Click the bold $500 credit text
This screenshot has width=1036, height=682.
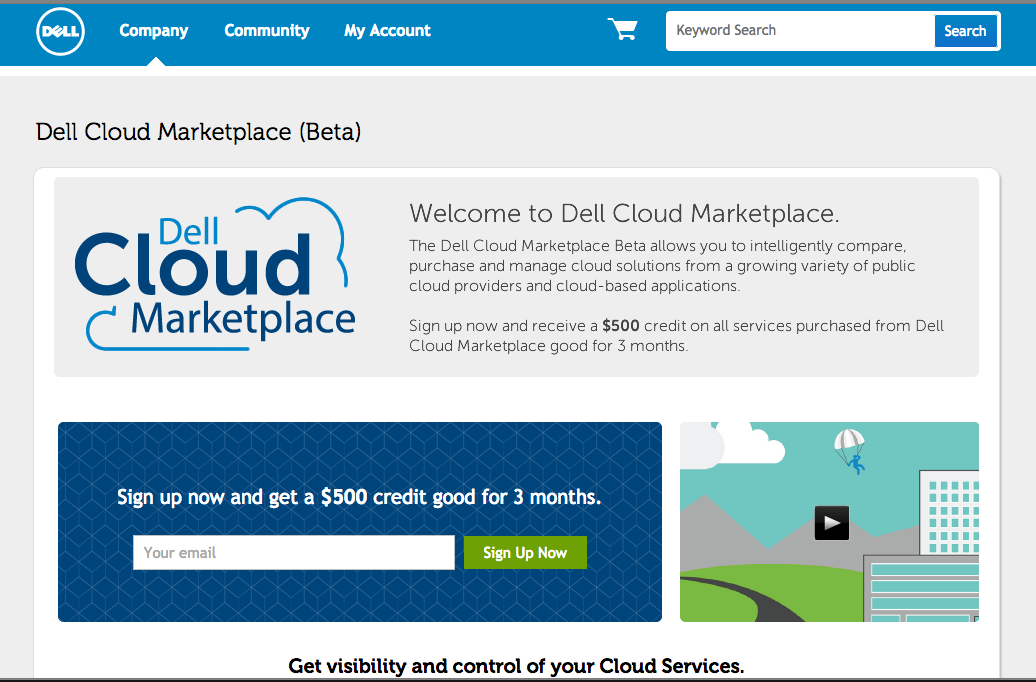(x=620, y=326)
